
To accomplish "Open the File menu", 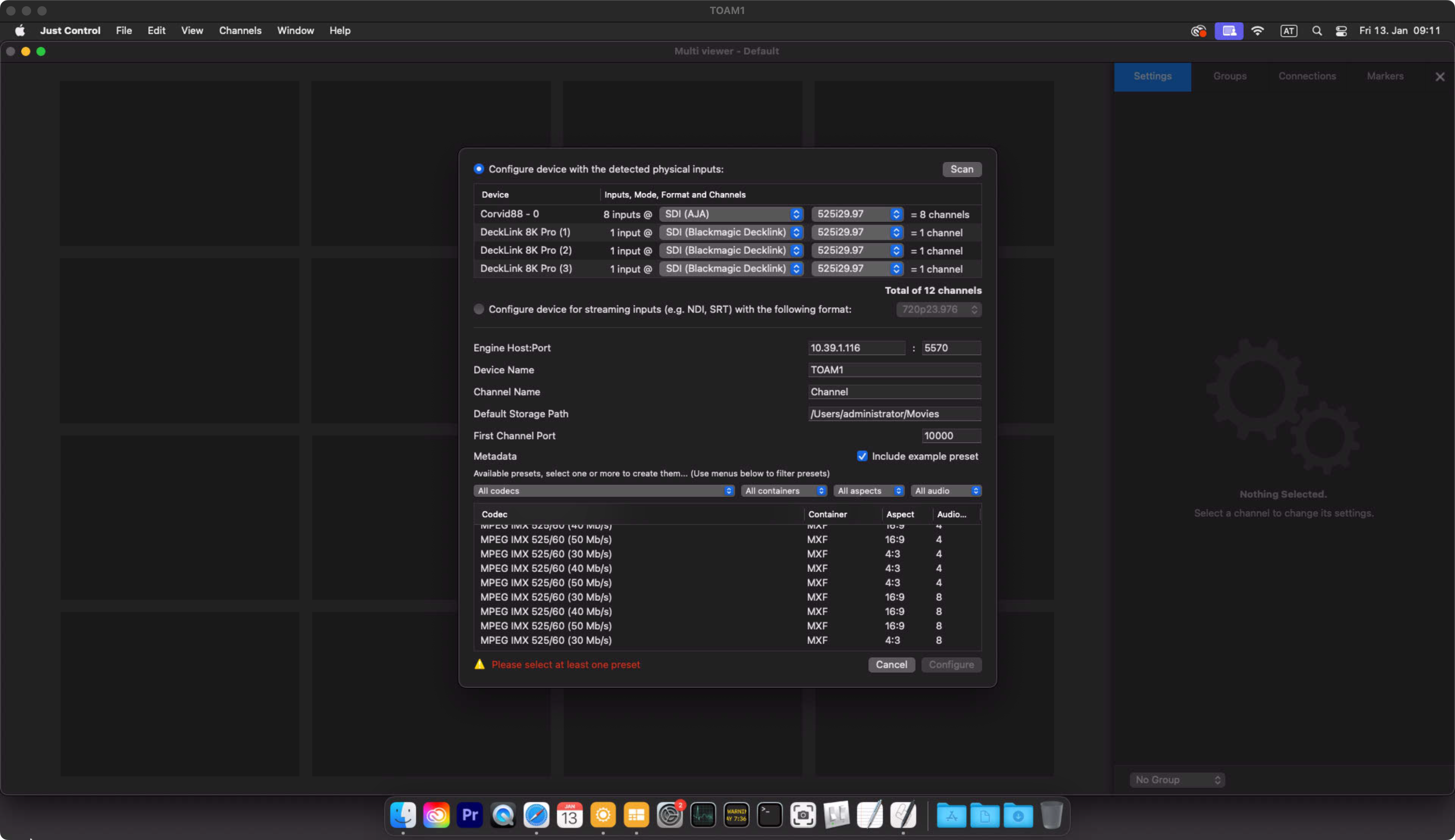I will [123, 31].
